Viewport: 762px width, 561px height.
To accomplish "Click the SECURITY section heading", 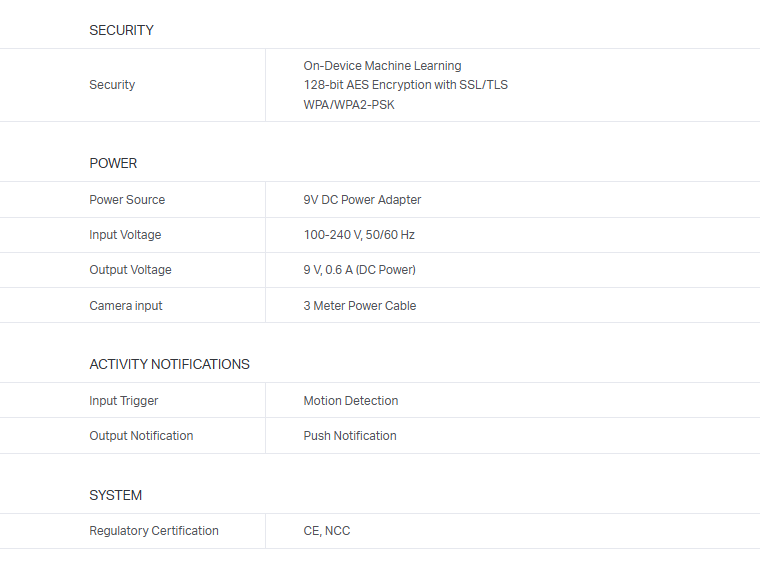I will click(x=121, y=30).
